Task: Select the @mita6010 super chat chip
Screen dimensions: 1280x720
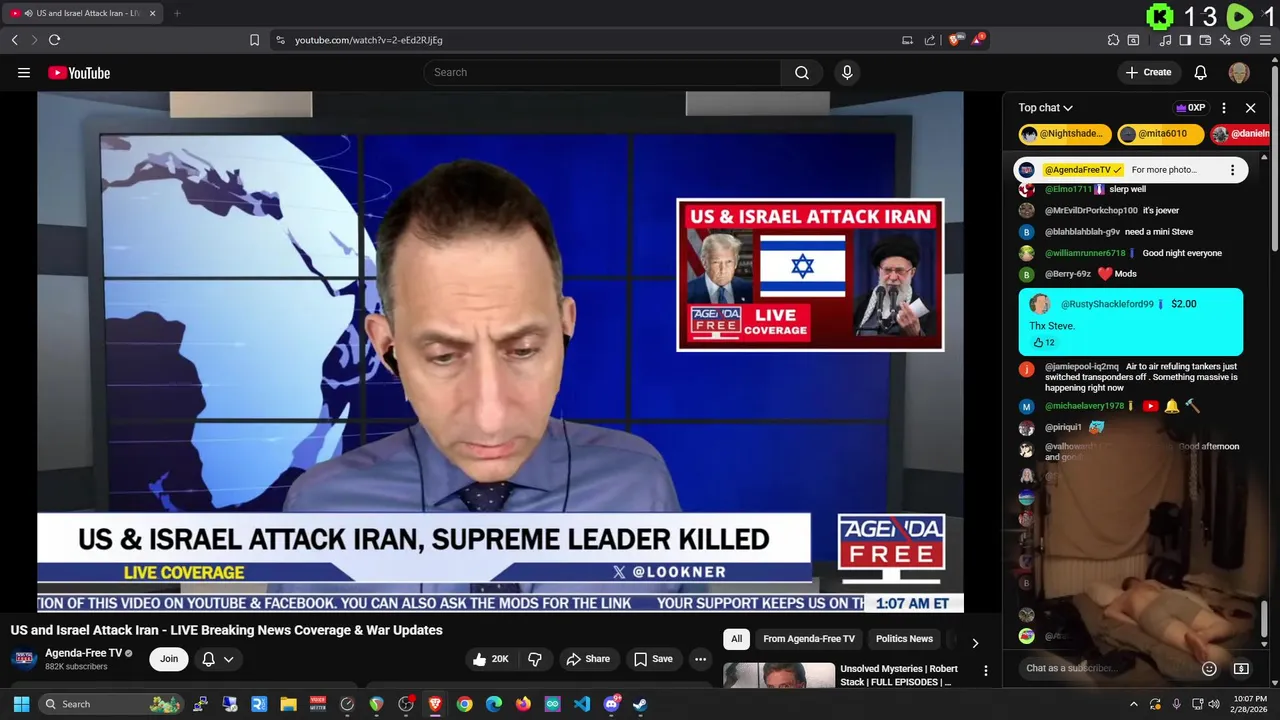Action: [1161, 134]
